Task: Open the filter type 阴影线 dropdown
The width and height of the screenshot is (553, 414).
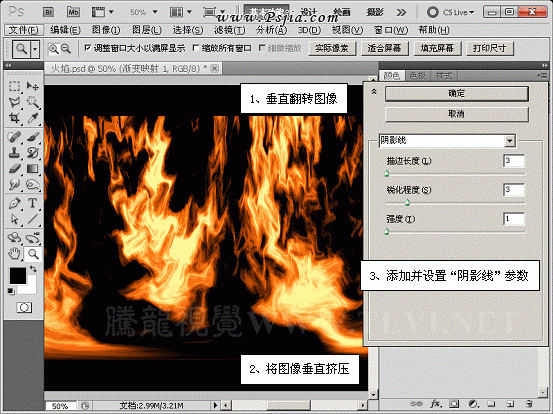Action: 509,141
